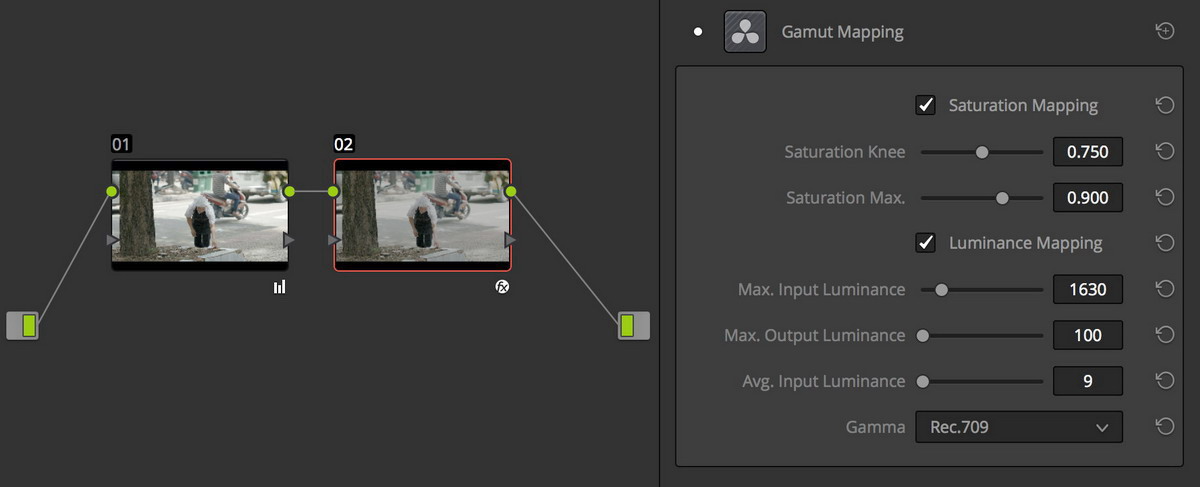Click the Max. Output Luminance slider handle
The image size is (1200, 487).
pos(922,336)
